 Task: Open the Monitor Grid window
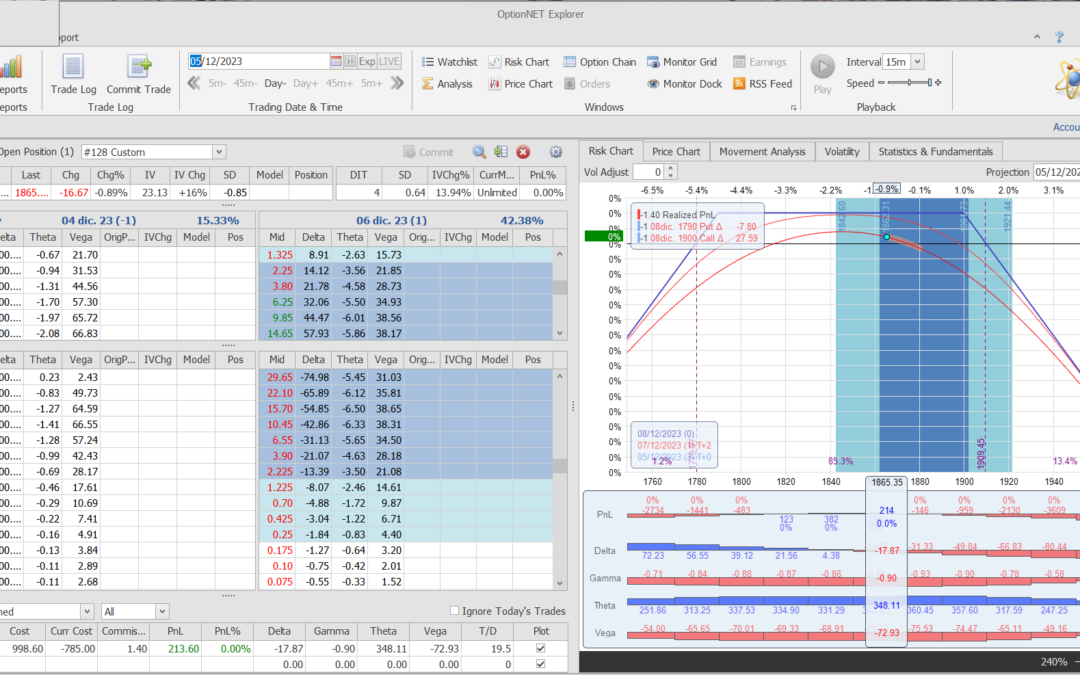pyautogui.click(x=684, y=62)
